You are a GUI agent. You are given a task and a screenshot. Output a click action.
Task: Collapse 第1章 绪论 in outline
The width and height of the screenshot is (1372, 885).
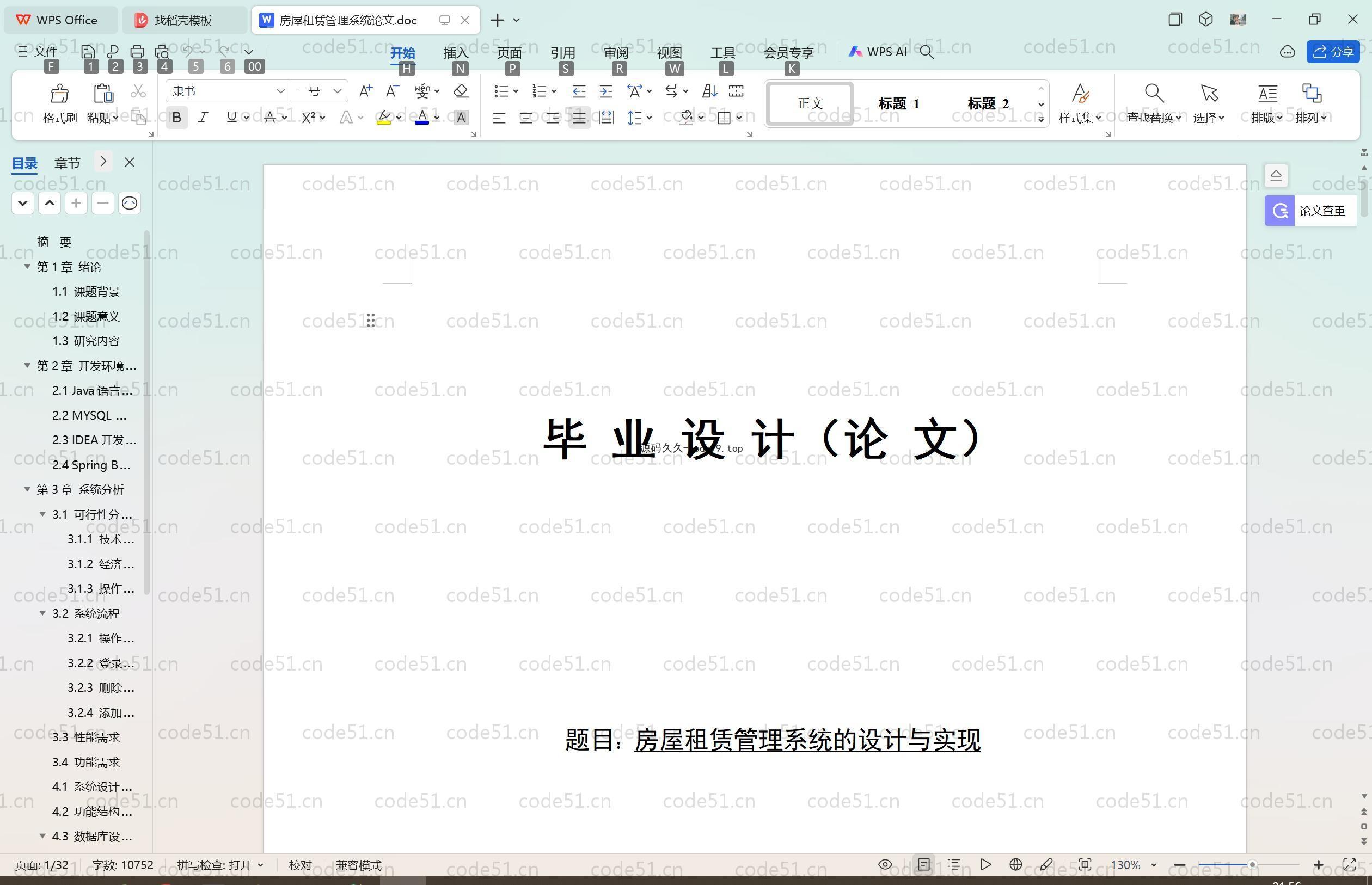(x=27, y=266)
